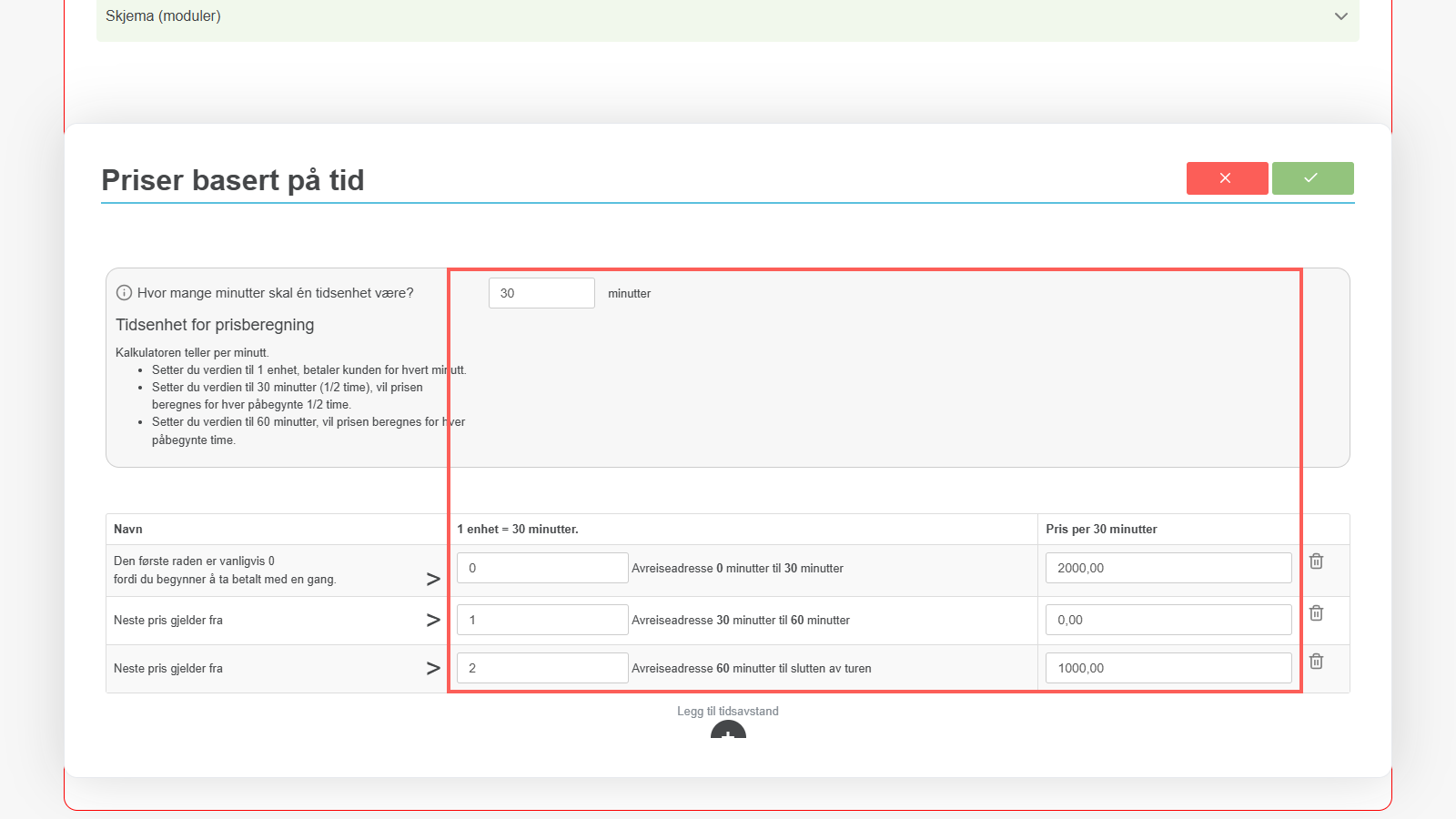Viewport: 1456px width, 819px height.
Task: Click the first Neste pris gjelder fra label
Action: (168, 620)
